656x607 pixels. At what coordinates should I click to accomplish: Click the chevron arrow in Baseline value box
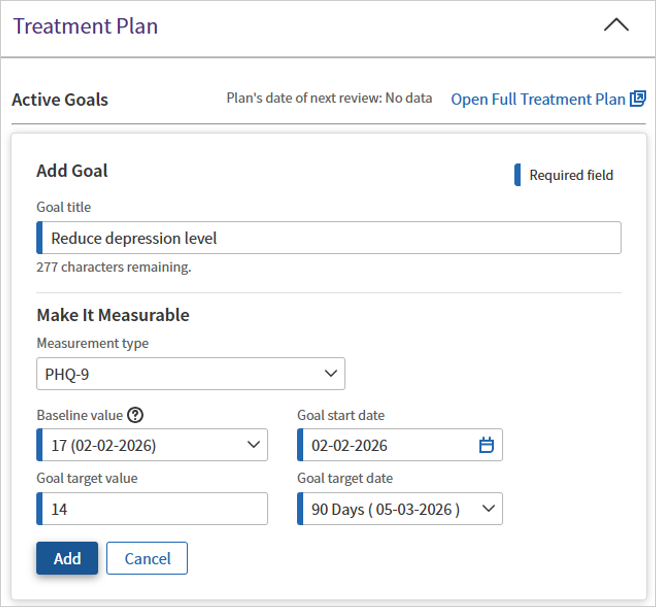click(x=253, y=445)
